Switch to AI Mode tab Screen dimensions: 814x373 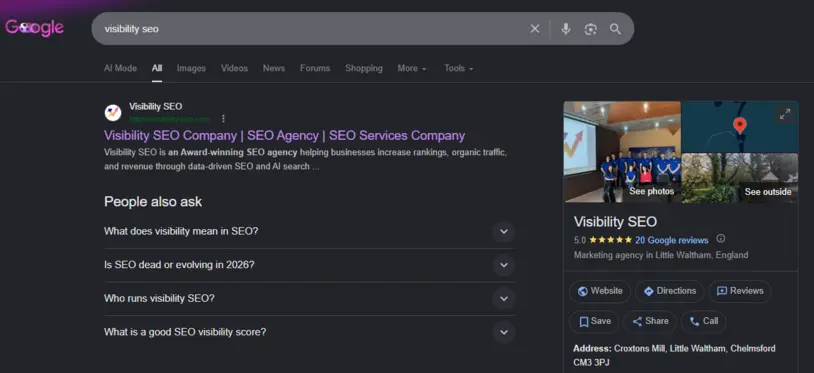click(x=120, y=68)
